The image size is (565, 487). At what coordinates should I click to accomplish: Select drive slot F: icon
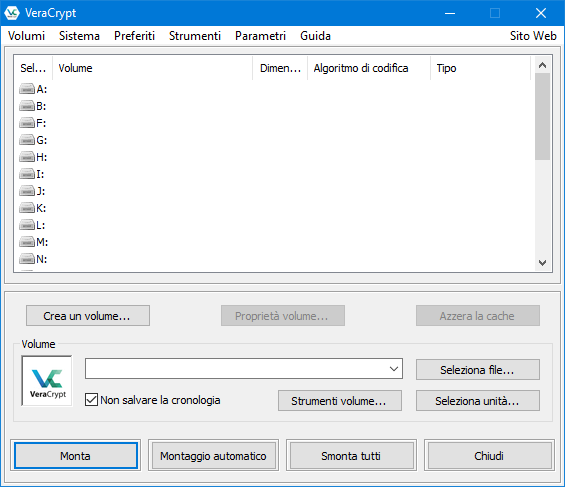tap(27, 123)
